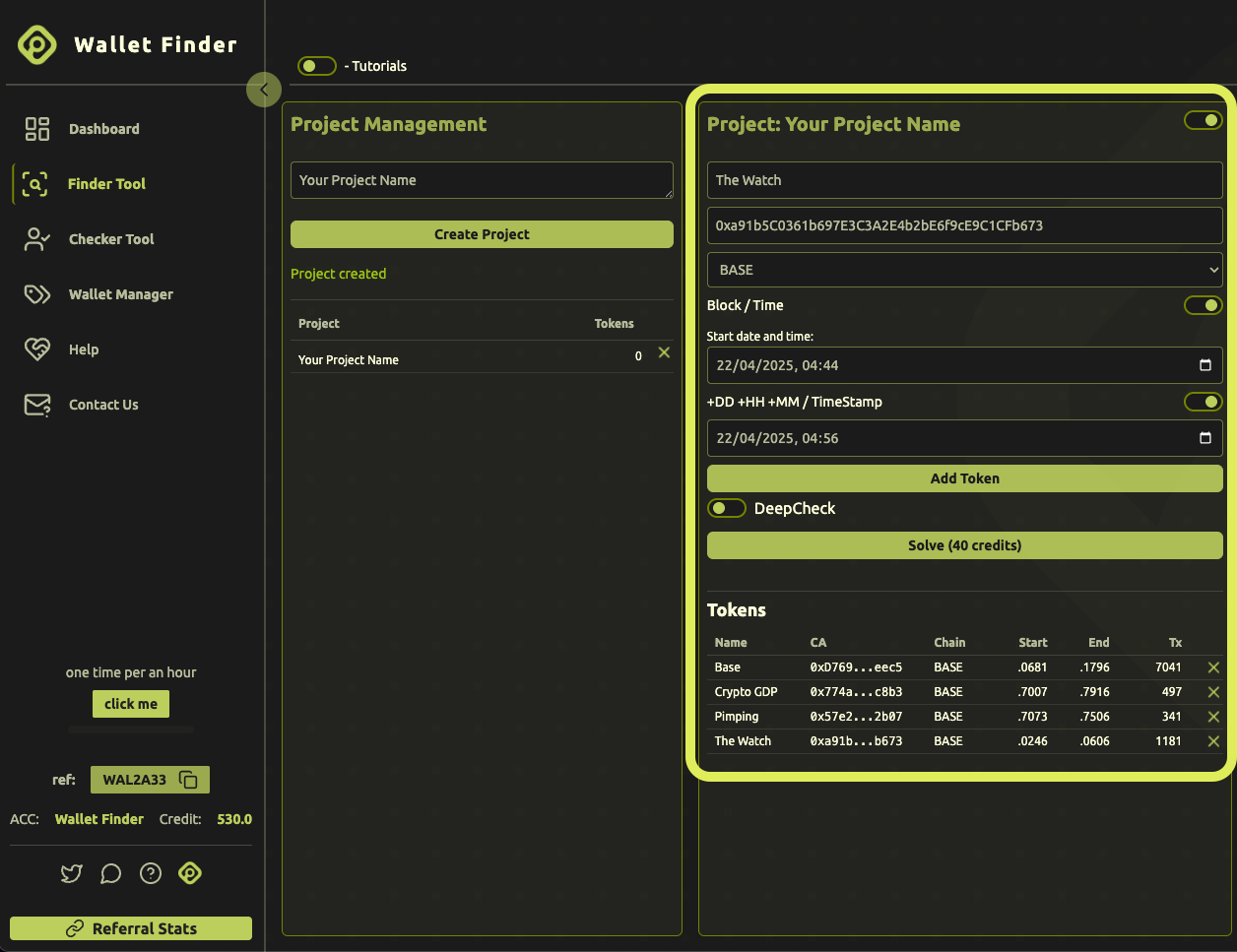Viewport: 1237px width, 952px height.
Task: Toggle the Tutorials switch
Action: [317, 66]
